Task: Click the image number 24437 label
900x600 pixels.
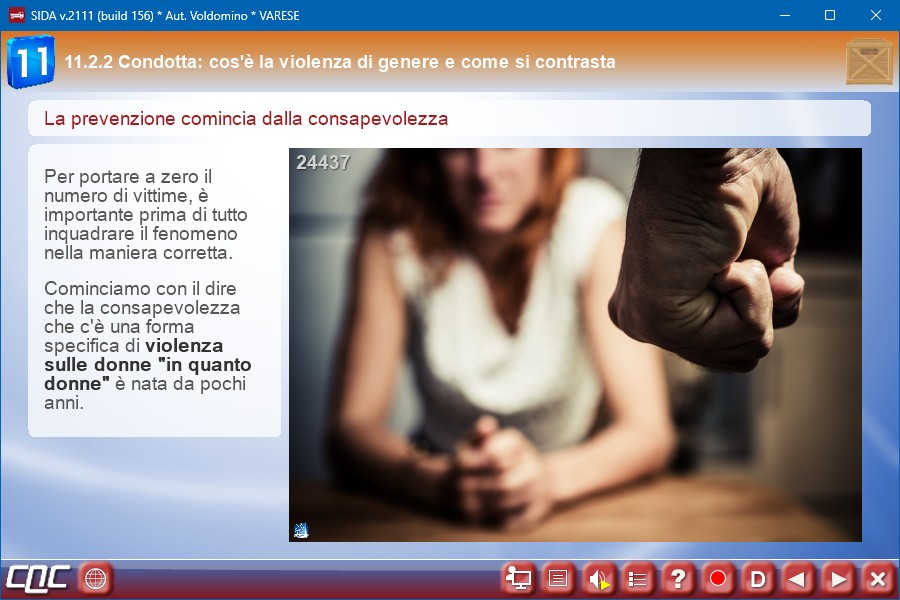Action: 323,162
